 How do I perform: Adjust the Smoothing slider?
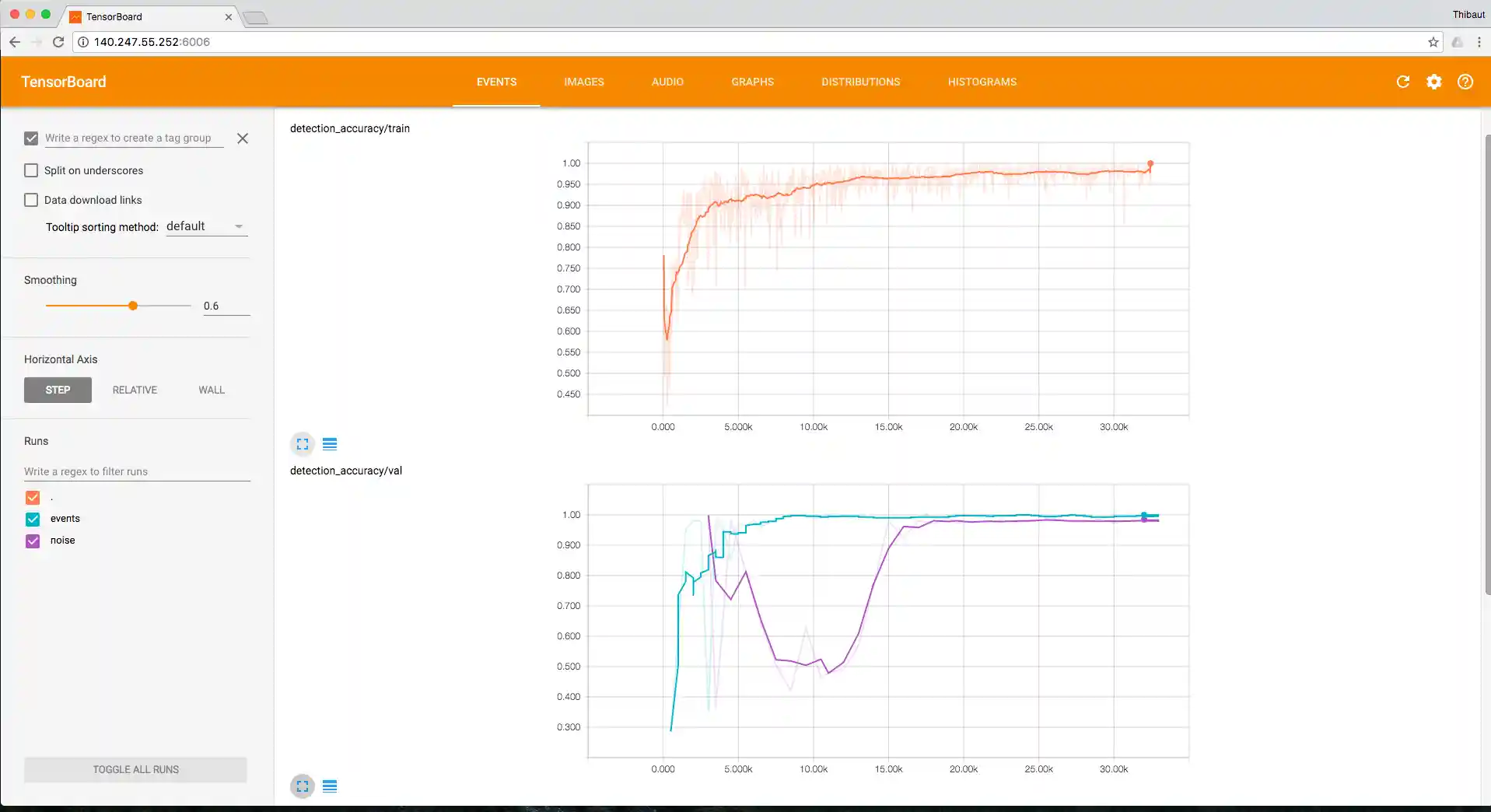coord(132,306)
